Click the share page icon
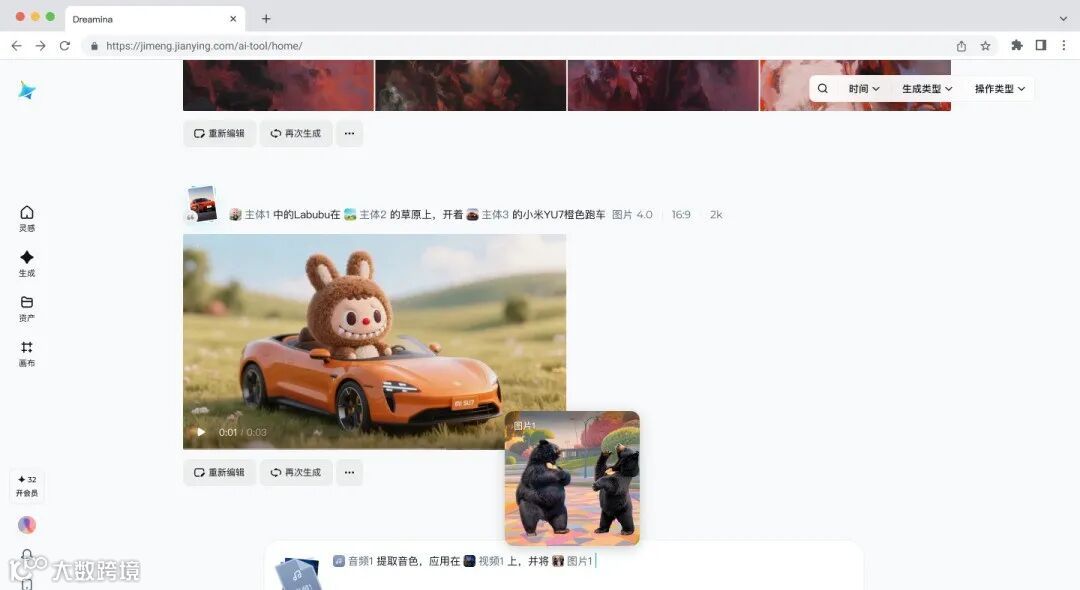1080x590 pixels. click(961, 45)
